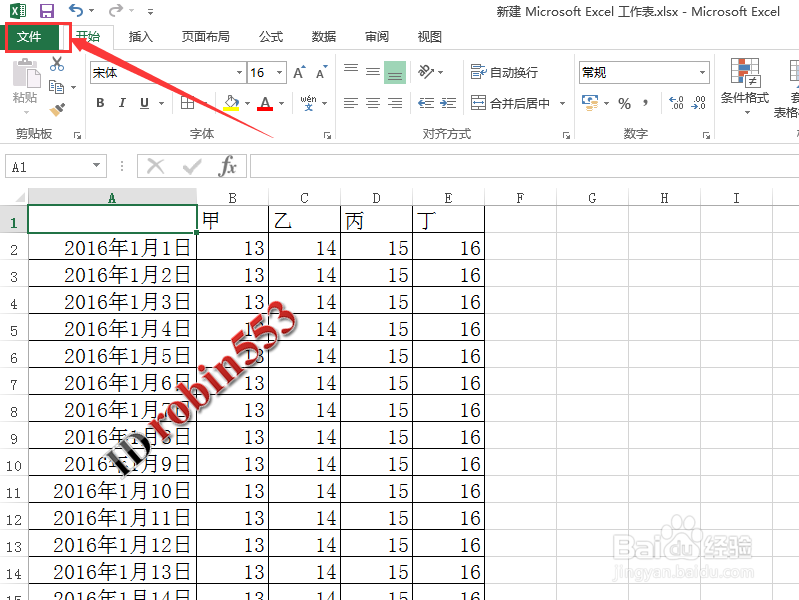Click the Undo arrow icon

76,10
